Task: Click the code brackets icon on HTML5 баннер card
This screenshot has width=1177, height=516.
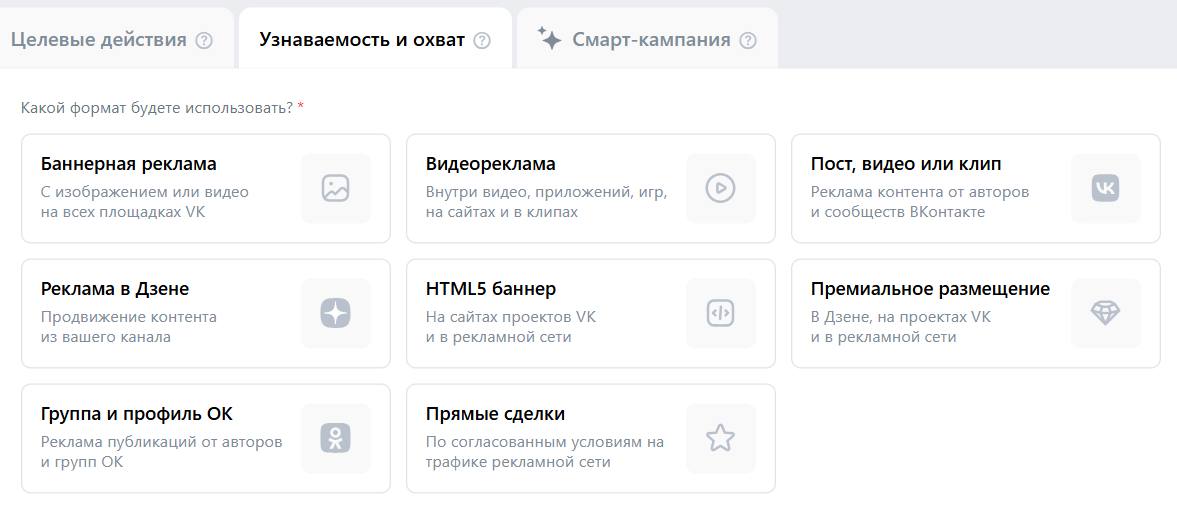Action: (x=721, y=313)
